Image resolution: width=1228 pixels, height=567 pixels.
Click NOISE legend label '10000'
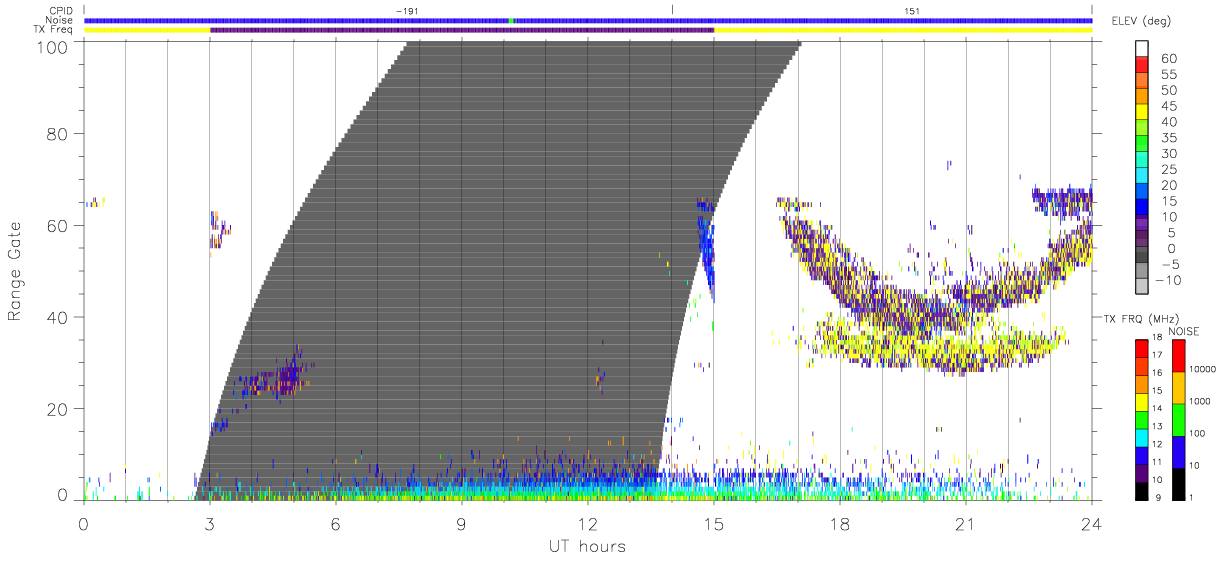click(x=1204, y=369)
